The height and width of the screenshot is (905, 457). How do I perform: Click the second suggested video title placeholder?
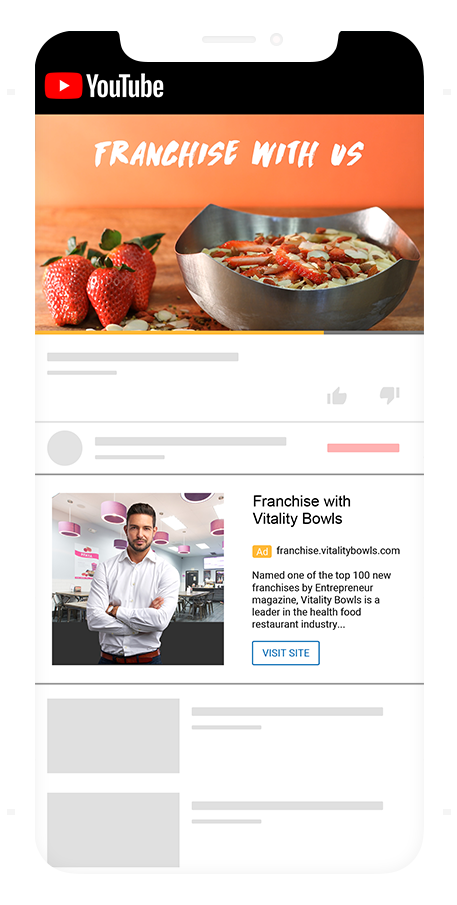click(x=287, y=806)
